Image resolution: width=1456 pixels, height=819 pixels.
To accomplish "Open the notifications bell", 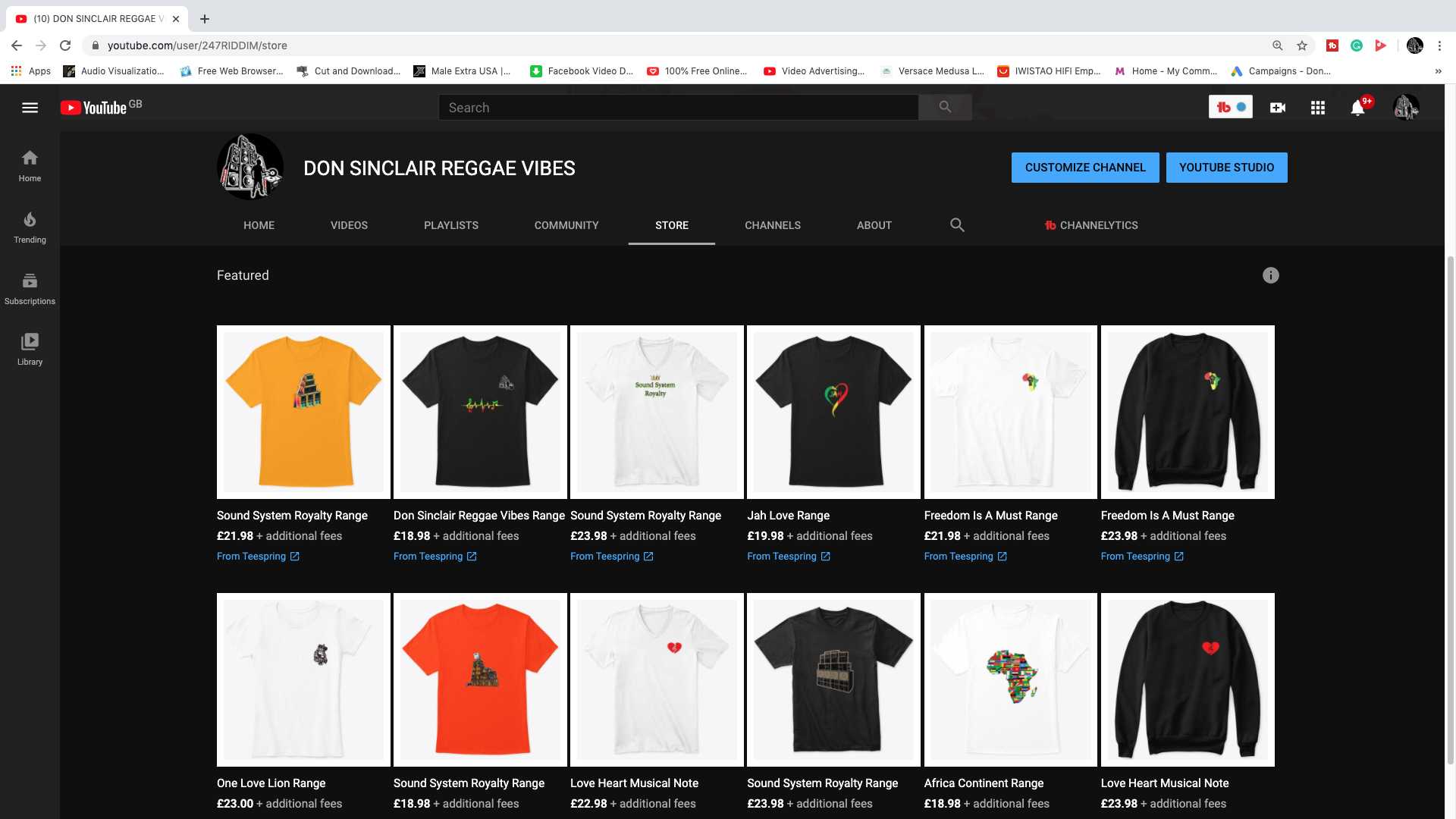I will pos(1358,108).
